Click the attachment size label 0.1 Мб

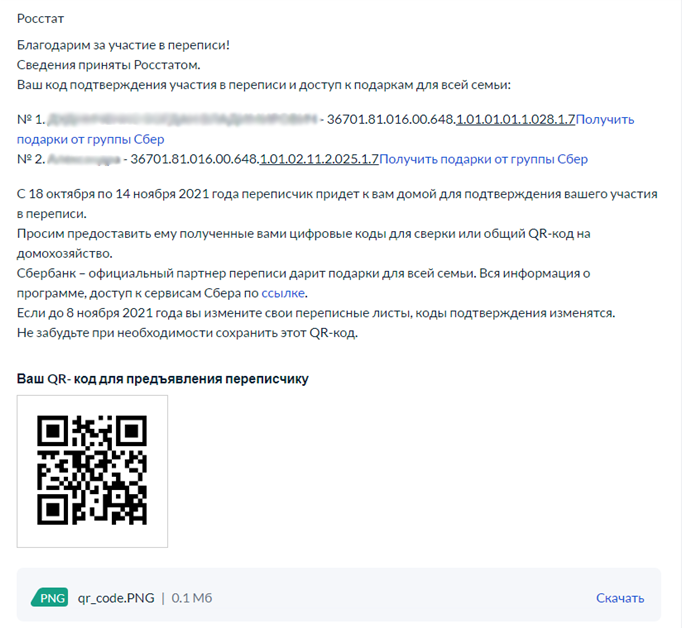[192, 598]
